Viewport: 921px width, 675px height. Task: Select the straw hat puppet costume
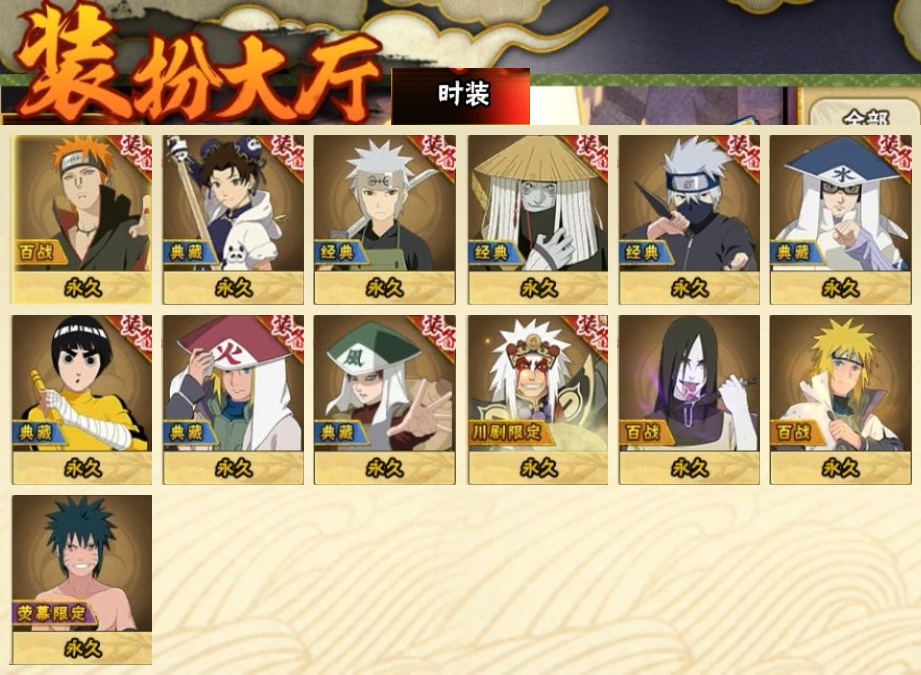[x=537, y=219]
